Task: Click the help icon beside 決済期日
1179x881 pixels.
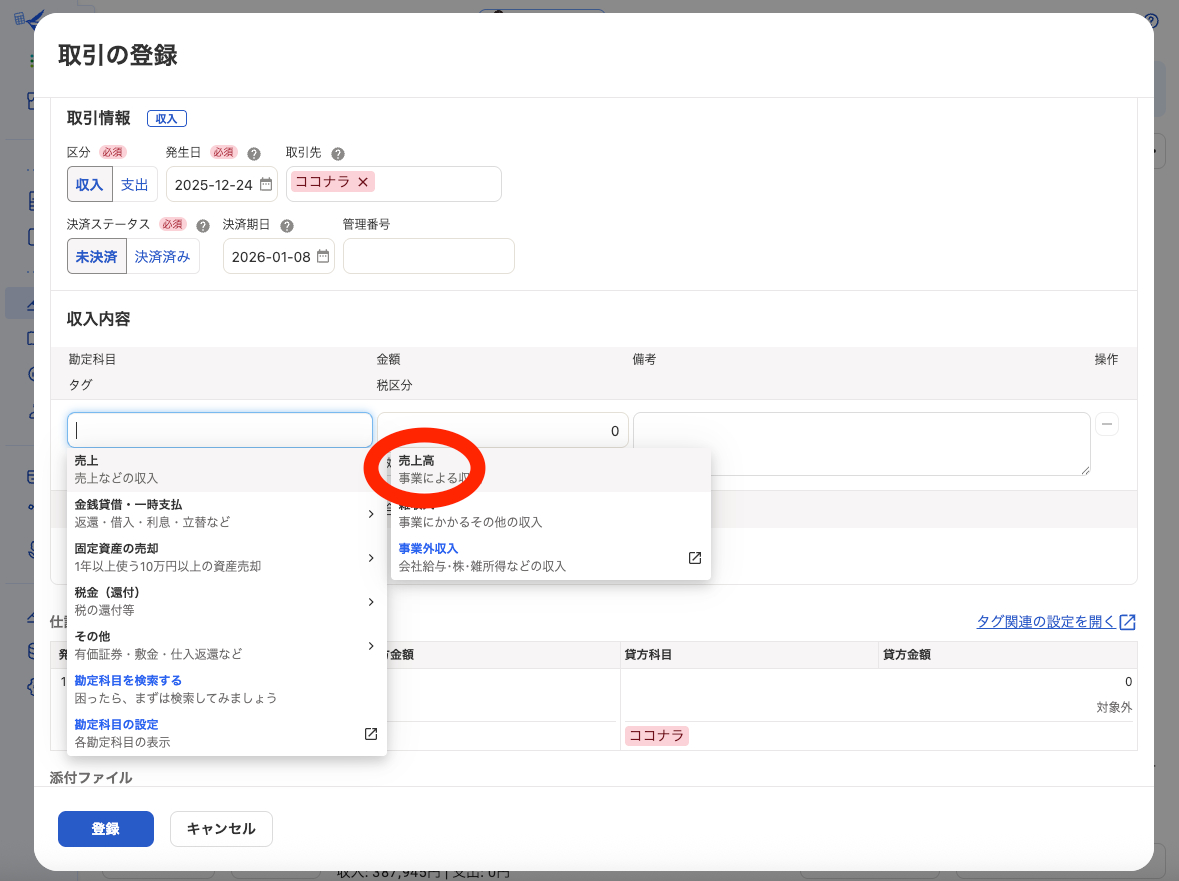Action: 287,226
